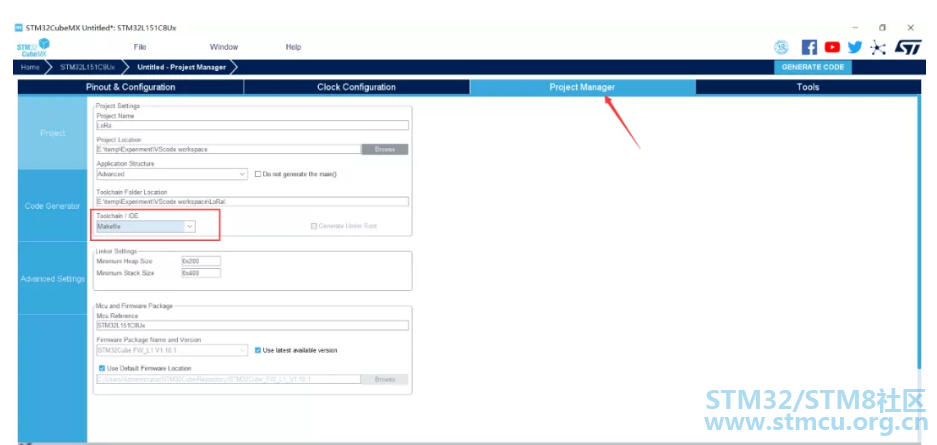Toggle Use Default Firmware Location checkbox

(102, 369)
